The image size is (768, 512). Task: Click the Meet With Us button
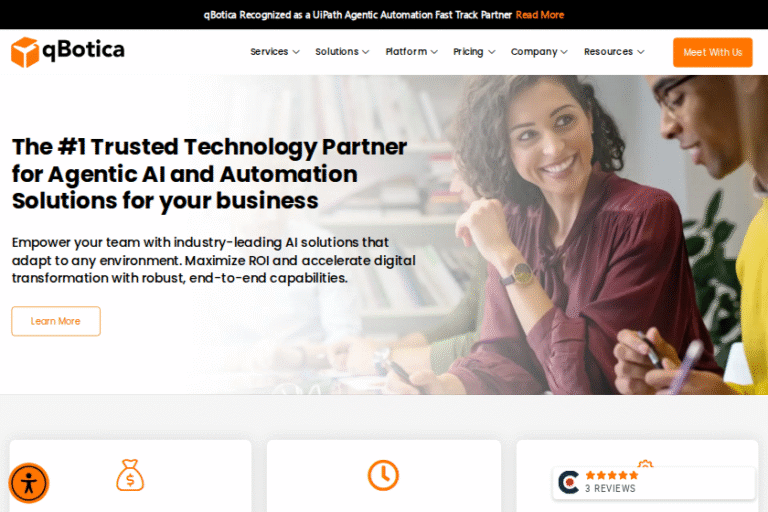coord(713,52)
